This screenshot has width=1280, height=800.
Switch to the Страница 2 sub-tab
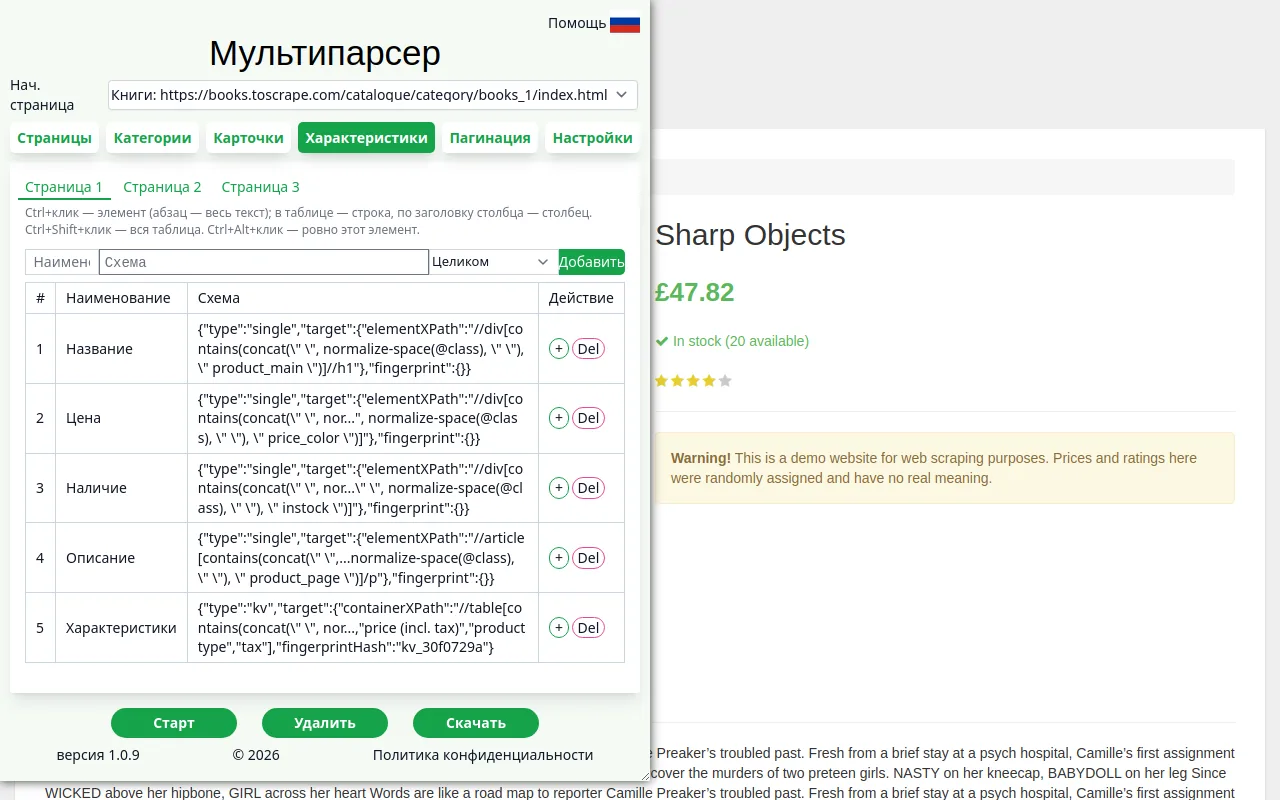point(162,187)
